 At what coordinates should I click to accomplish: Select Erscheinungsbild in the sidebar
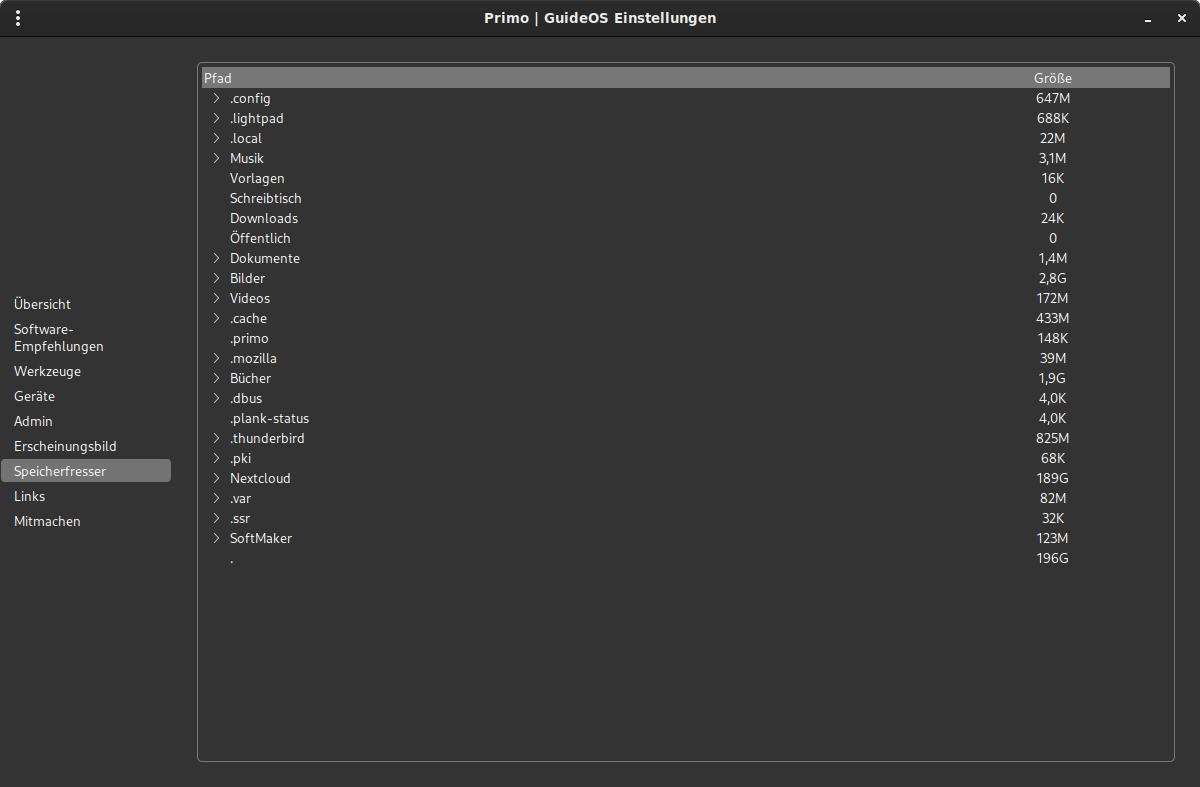pyautogui.click(x=65, y=446)
